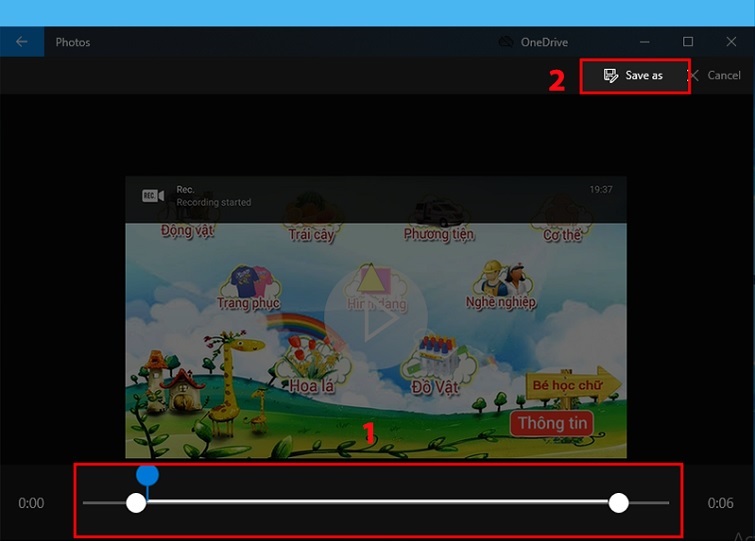Select the left trim start handle
The image size is (755, 542).
coord(137,503)
